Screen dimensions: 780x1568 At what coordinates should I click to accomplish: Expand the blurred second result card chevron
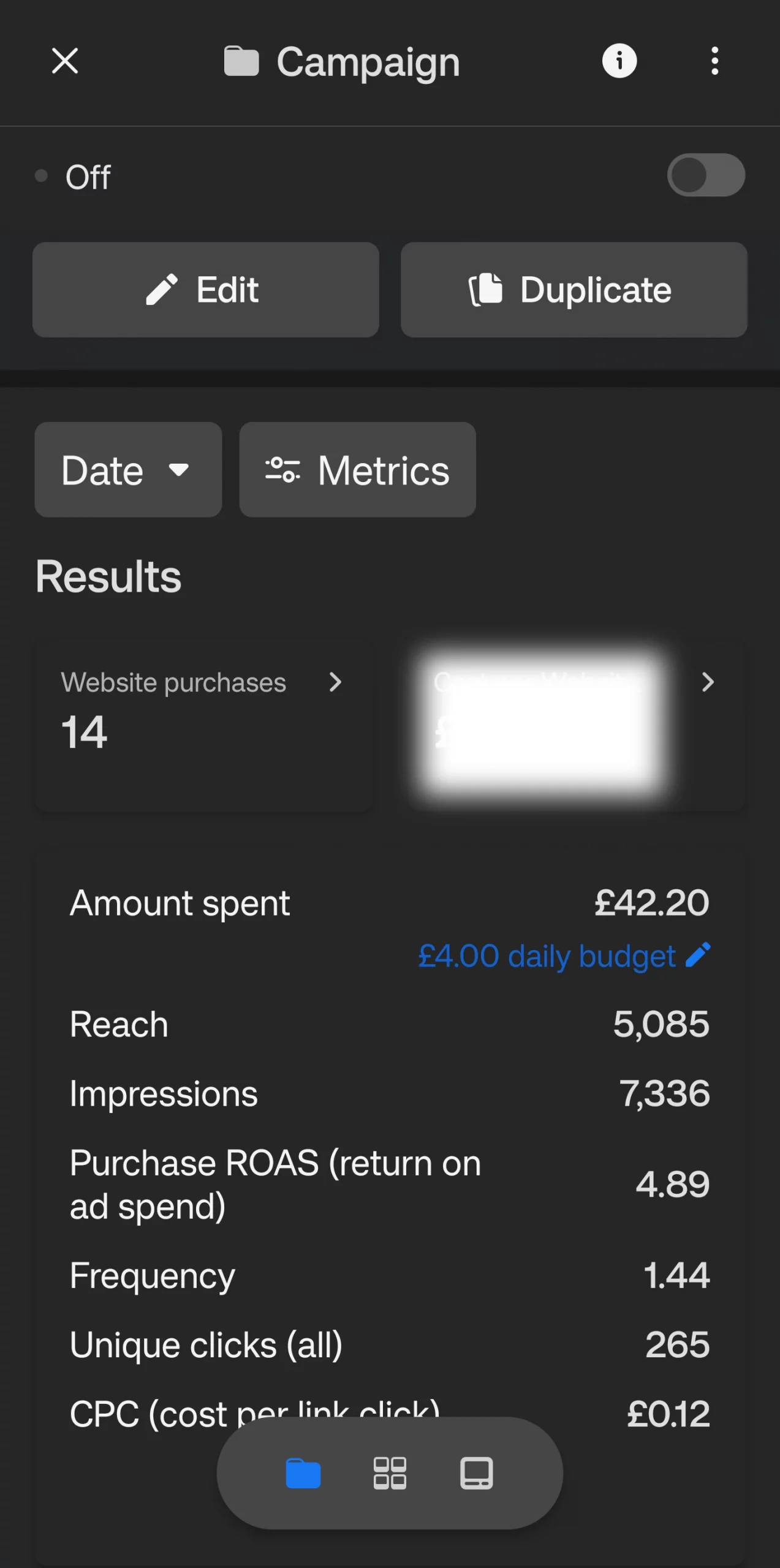coord(708,682)
